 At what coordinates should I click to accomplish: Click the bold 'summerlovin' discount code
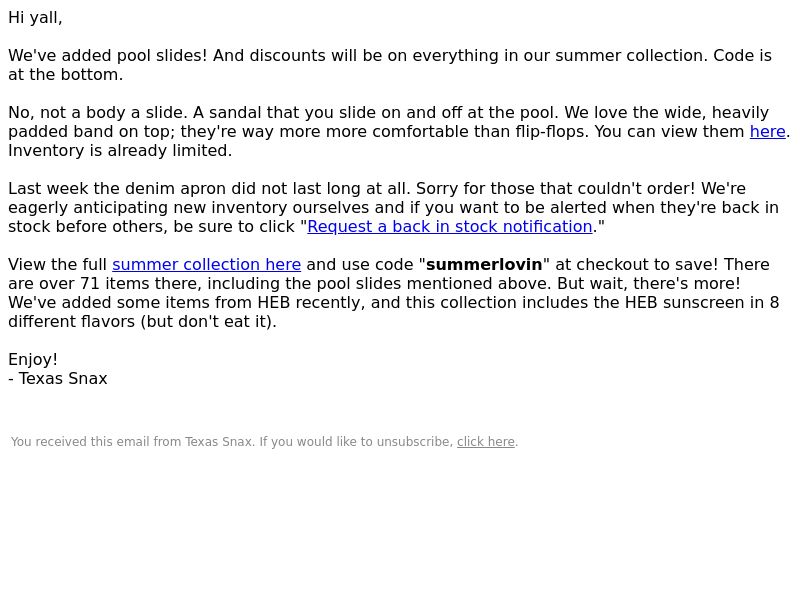[484, 265]
